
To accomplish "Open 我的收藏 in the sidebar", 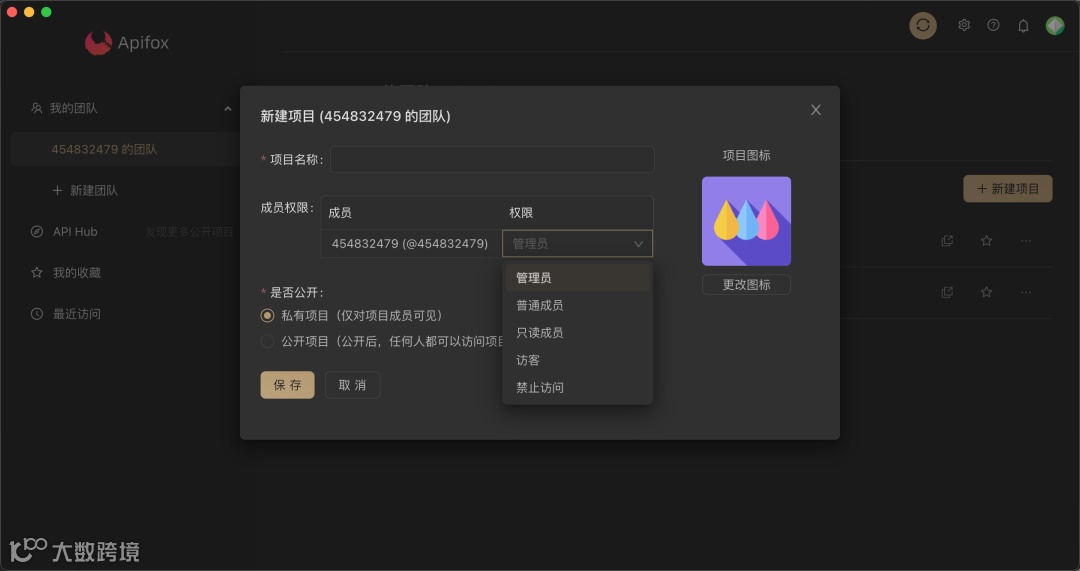I will [x=76, y=273].
